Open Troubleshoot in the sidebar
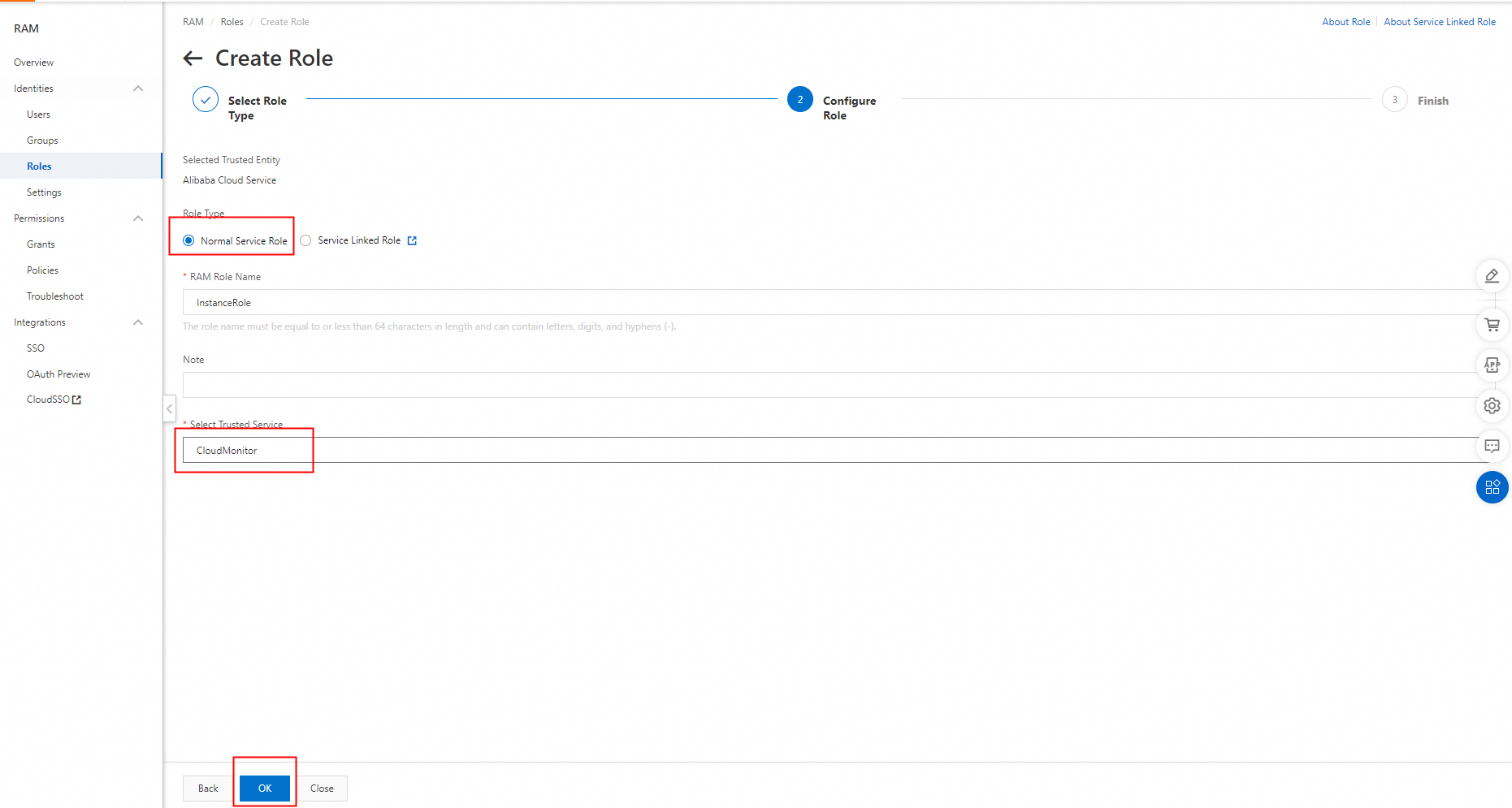This screenshot has height=808, width=1512. (55, 296)
